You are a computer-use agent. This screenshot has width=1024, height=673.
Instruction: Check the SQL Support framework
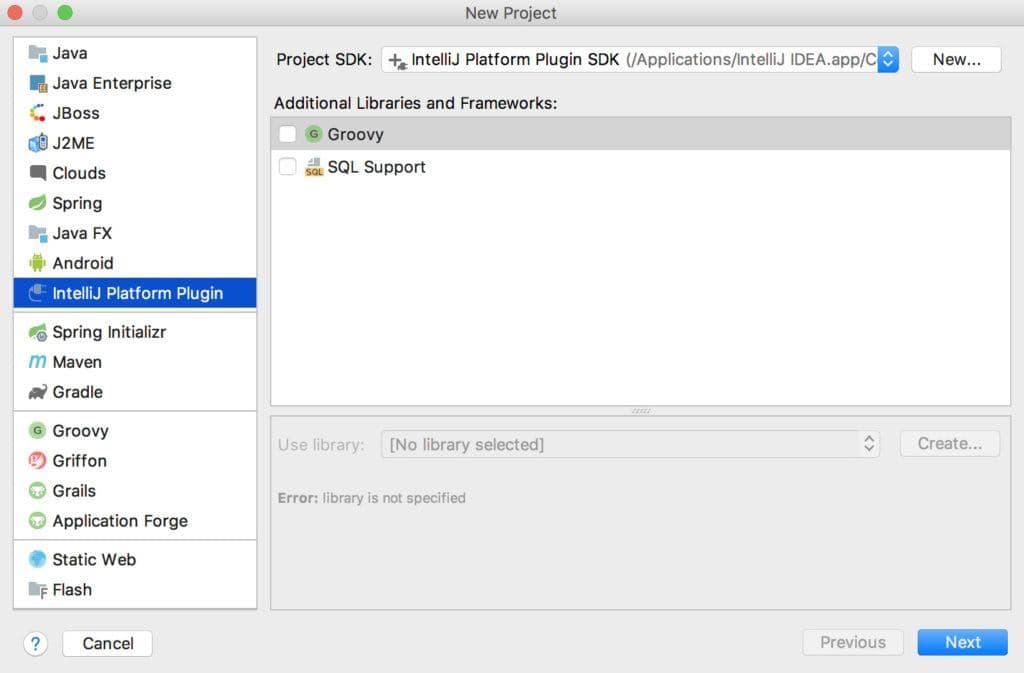click(287, 166)
